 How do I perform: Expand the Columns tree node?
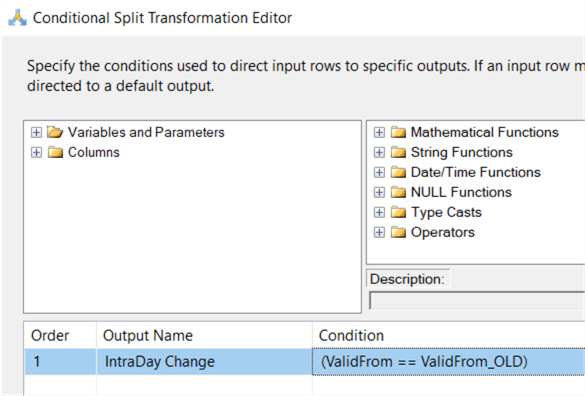(36, 152)
